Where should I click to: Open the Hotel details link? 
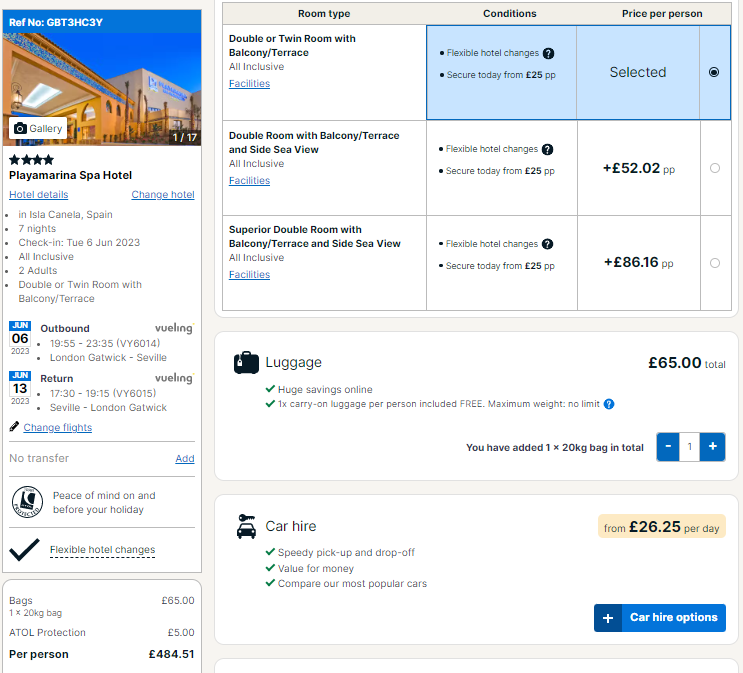click(38, 194)
